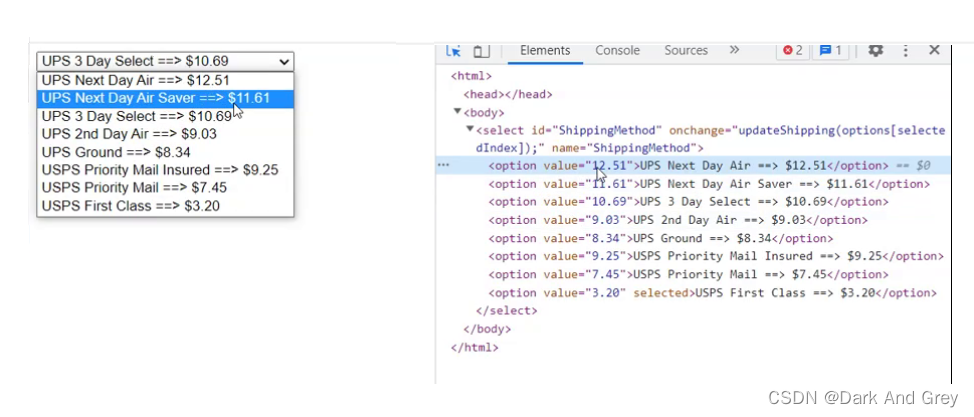This screenshot has width=974, height=417.
Task: Choose USPS Priority Mail Insured $9.25 option
Action: click(165, 170)
